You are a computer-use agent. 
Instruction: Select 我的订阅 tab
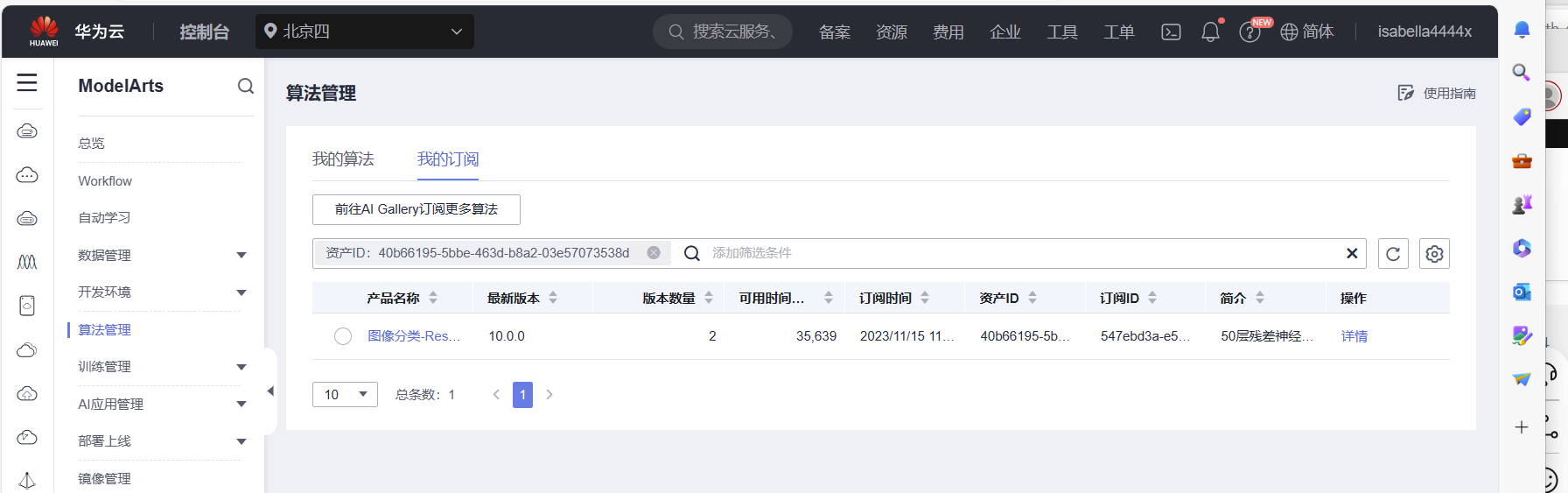coord(448,159)
